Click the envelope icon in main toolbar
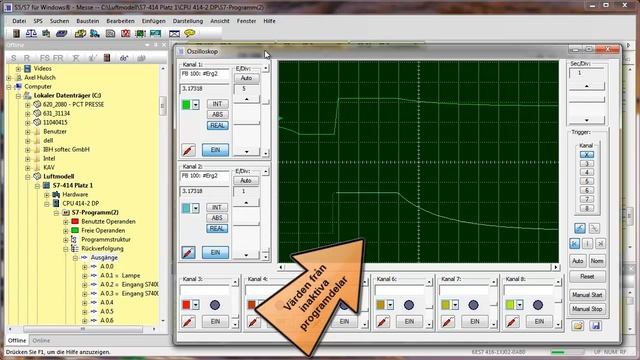Screen dimensions: 640x360 point(174,33)
